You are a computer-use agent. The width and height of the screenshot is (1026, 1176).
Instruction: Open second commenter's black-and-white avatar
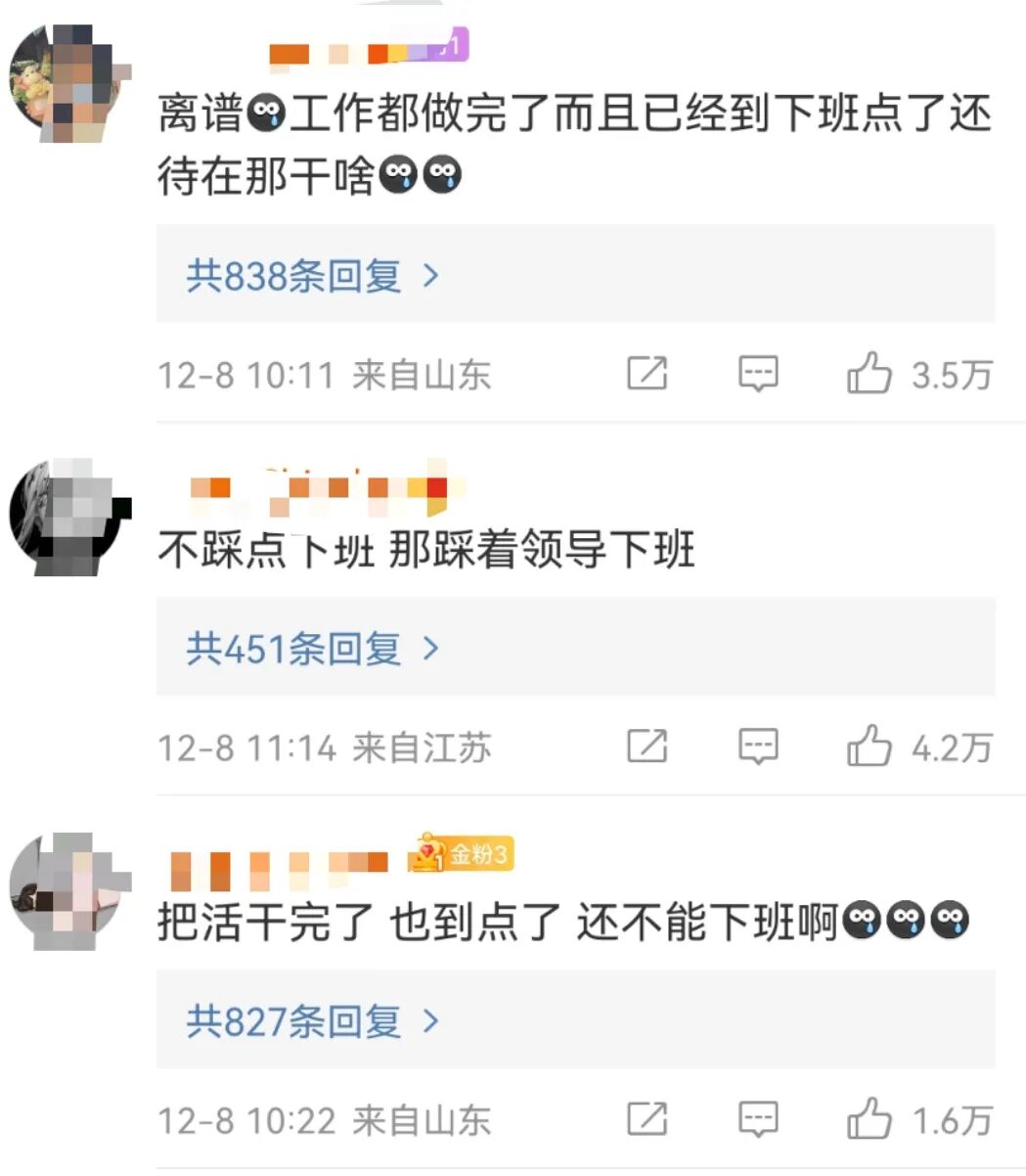(69, 517)
